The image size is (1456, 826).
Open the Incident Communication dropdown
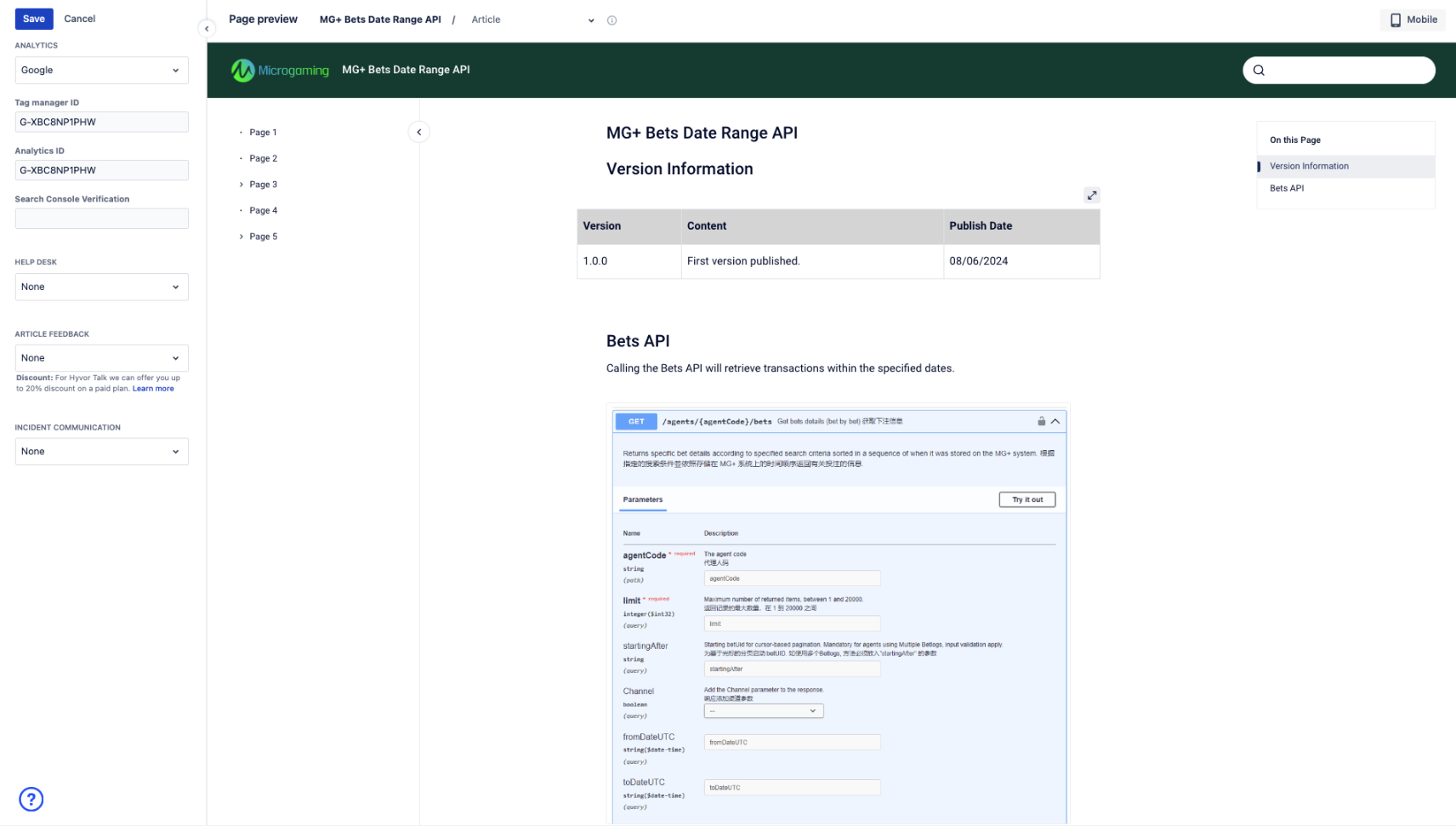point(101,452)
